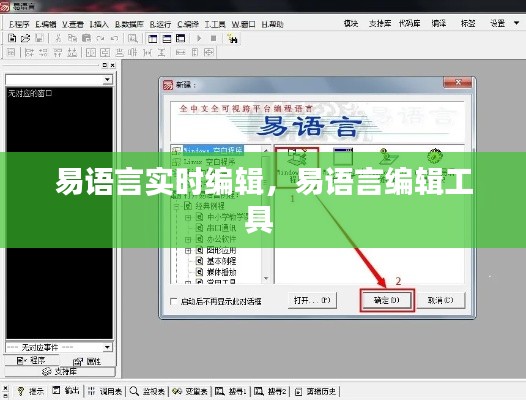Switch to the 属性 tab

[x=87, y=361]
